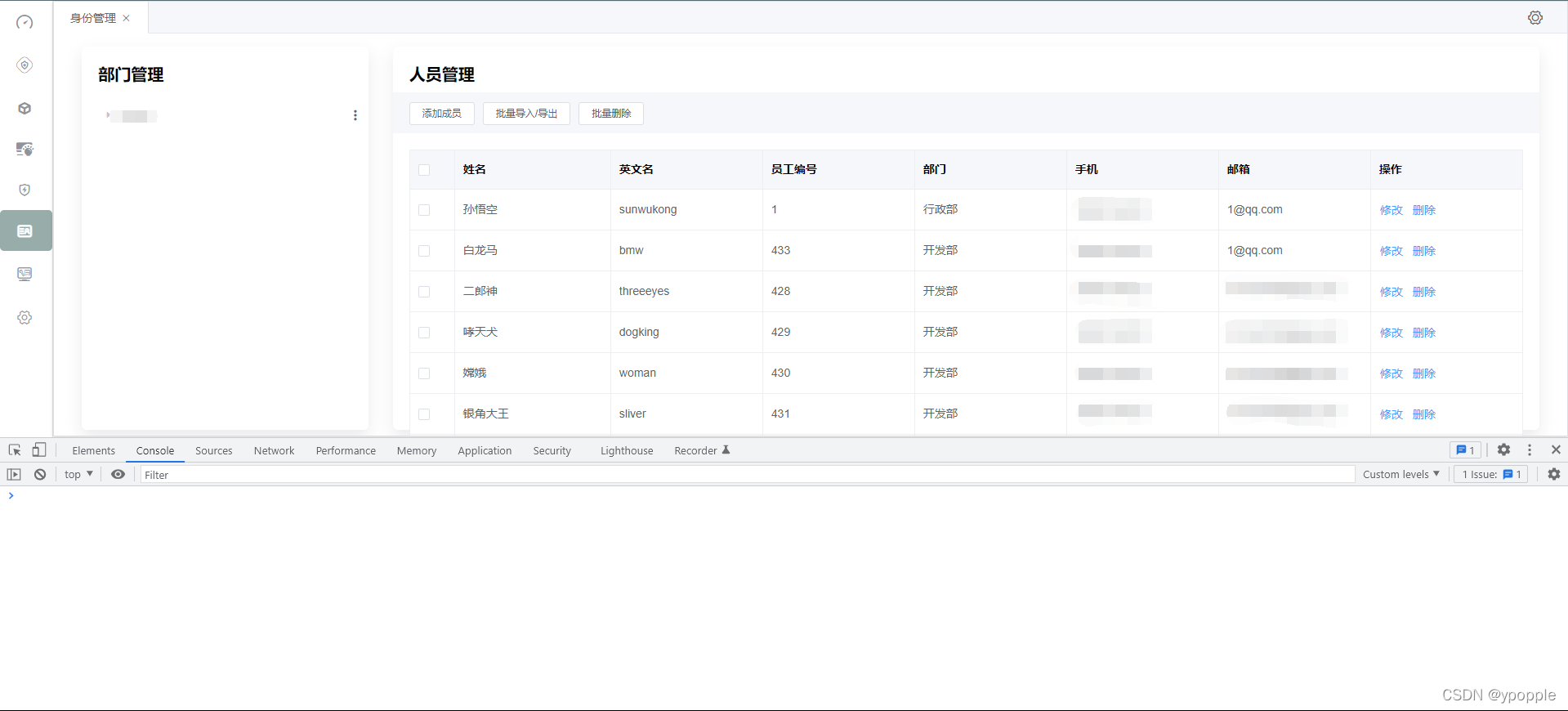Open page settings gear at top right

point(1535,18)
